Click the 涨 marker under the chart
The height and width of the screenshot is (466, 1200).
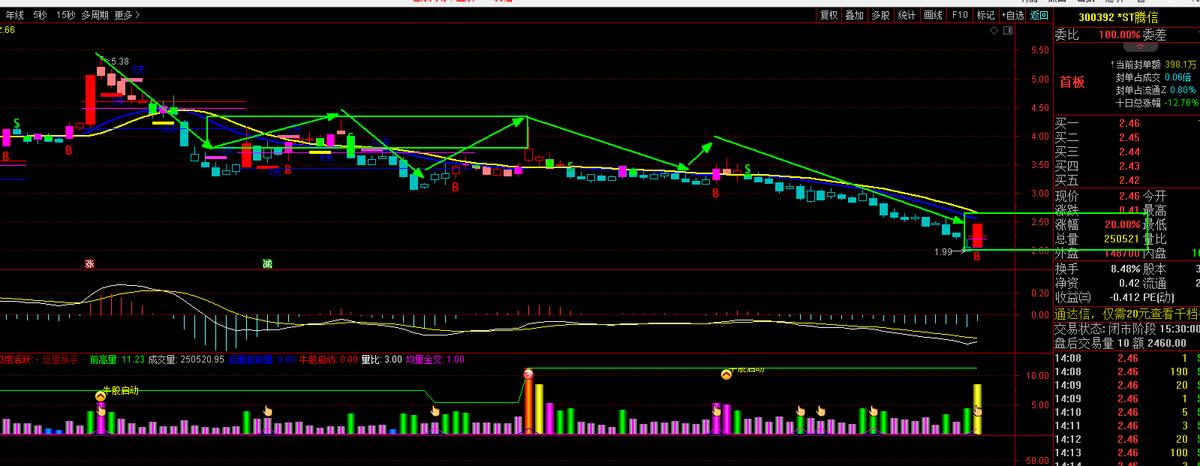89,263
